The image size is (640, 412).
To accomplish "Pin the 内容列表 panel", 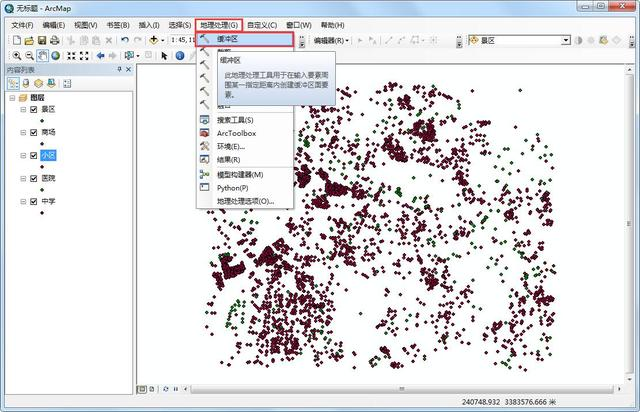I will point(119,69).
